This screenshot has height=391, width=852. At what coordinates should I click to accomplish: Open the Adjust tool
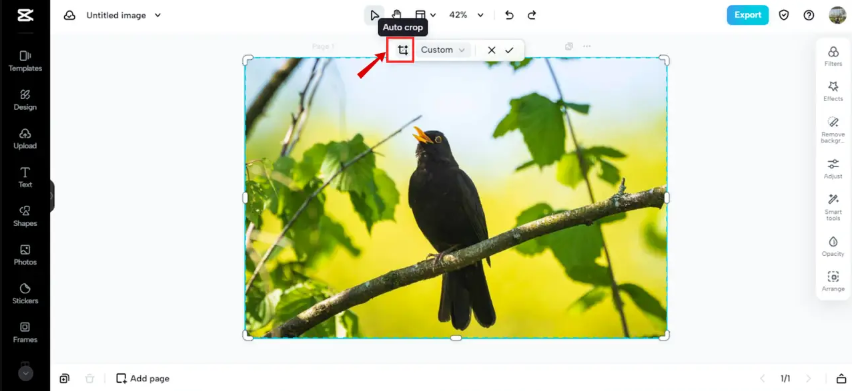pos(833,169)
